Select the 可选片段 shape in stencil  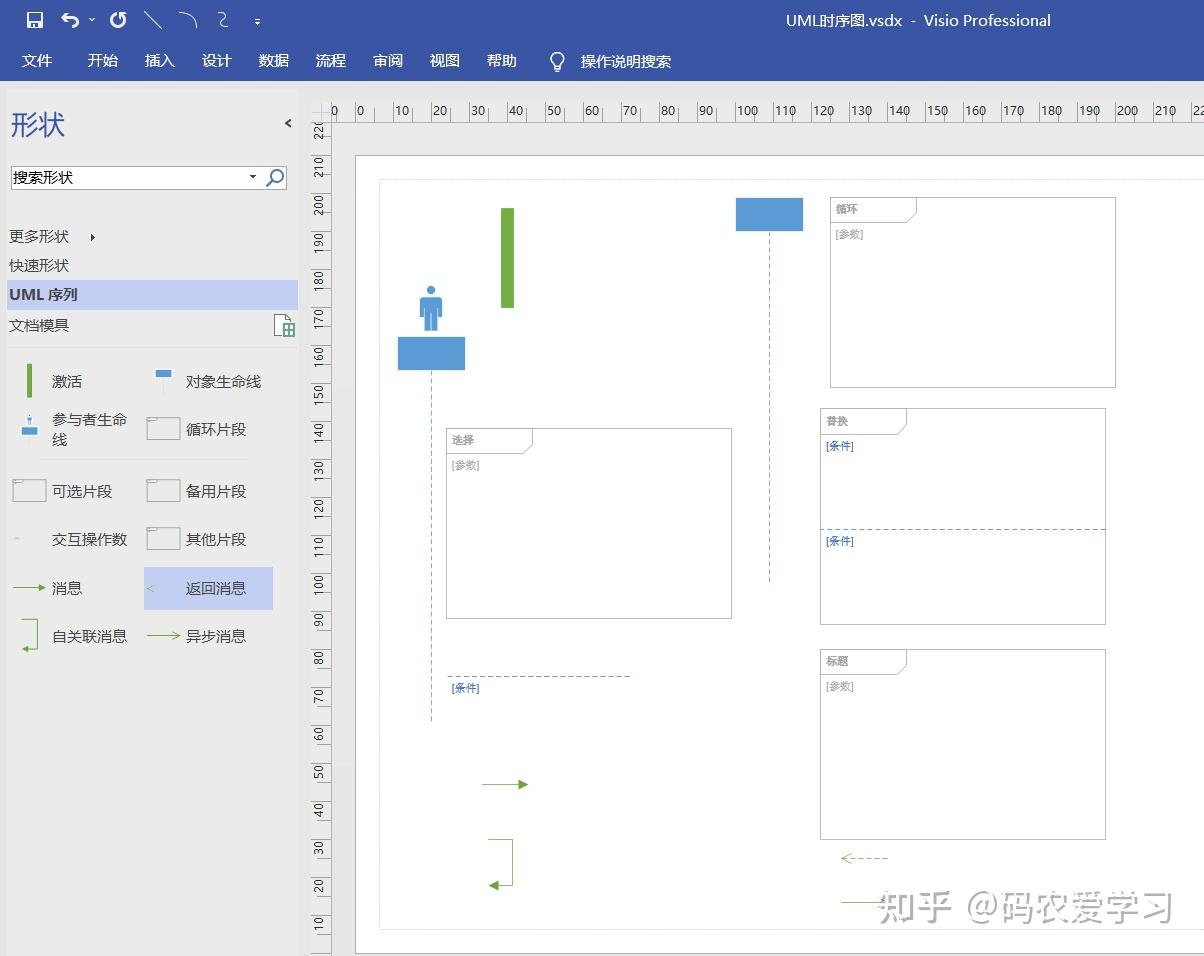pyautogui.click(x=62, y=491)
